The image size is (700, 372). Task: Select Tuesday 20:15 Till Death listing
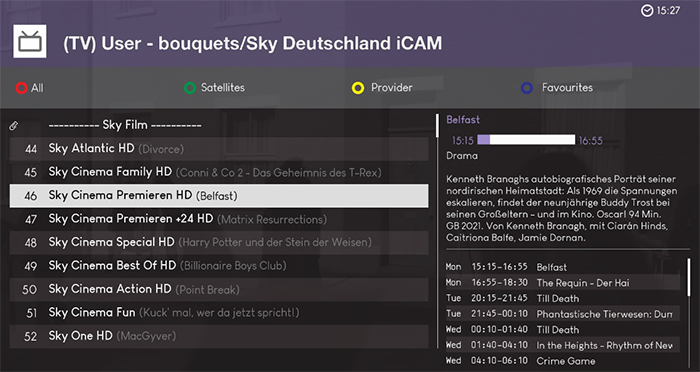(562, 298)
